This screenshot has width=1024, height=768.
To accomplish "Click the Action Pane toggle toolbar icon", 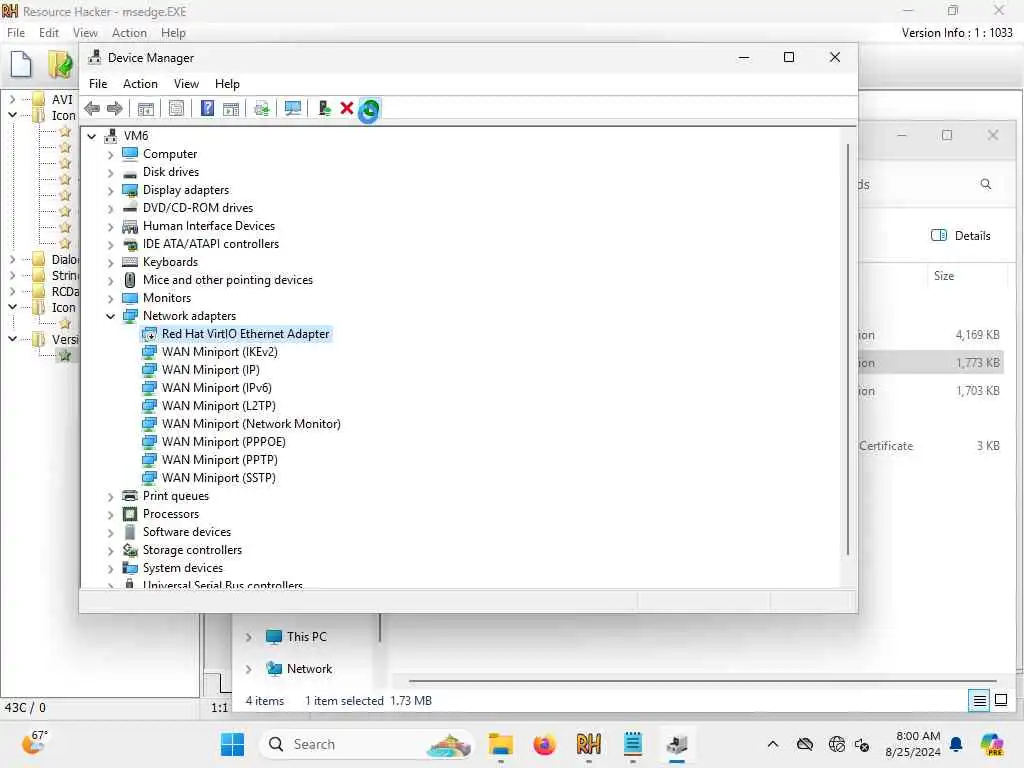I will pos(231,108).
